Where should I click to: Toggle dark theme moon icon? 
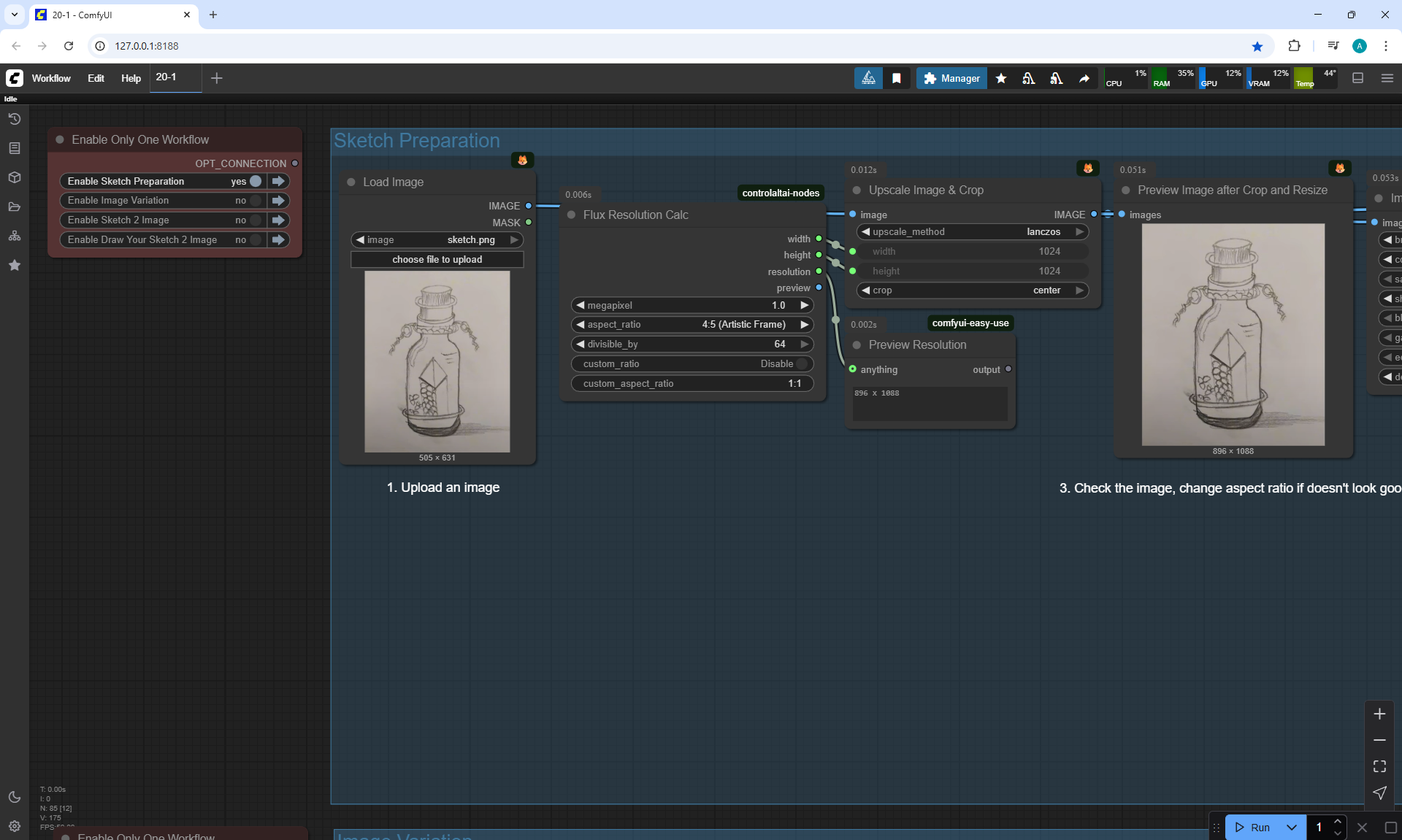15,797
